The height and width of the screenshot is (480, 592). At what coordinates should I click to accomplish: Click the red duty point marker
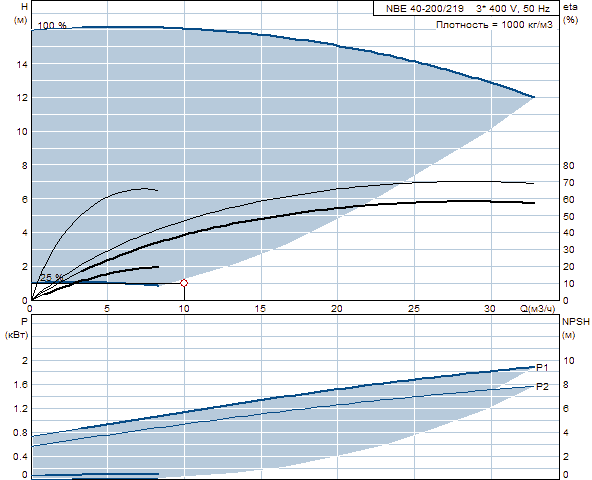(184, 283)
